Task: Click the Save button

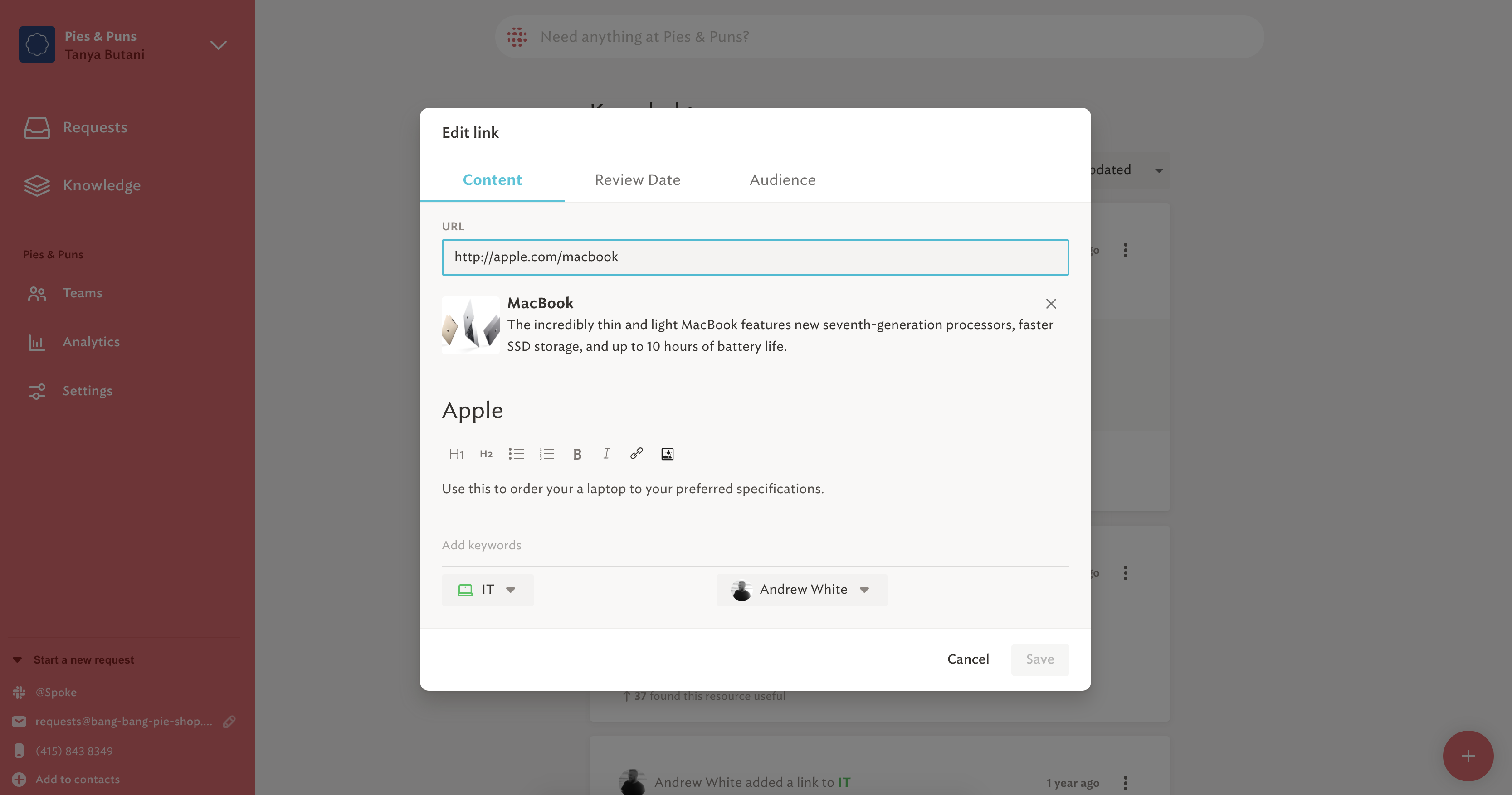Action: coord(1039,659)
